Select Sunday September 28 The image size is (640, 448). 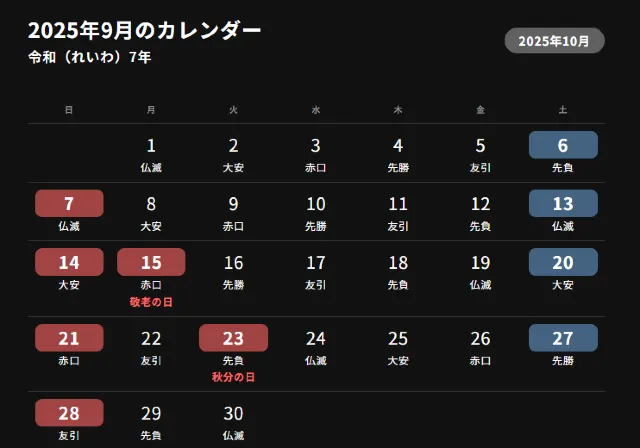69,413
